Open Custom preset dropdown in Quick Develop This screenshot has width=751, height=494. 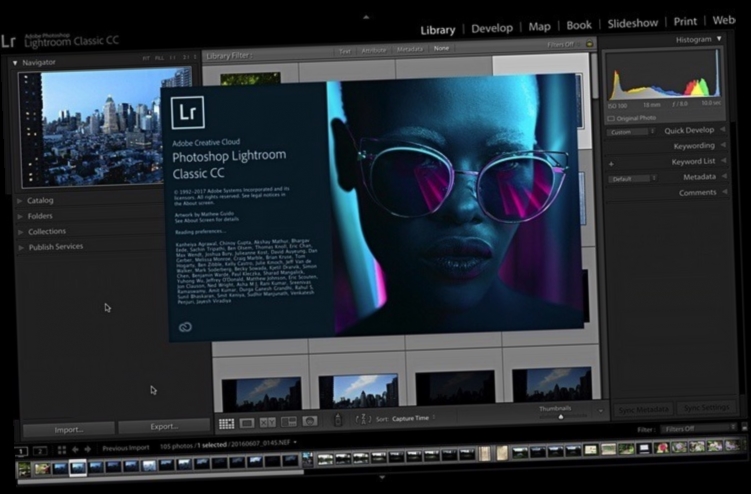point(631,132)
